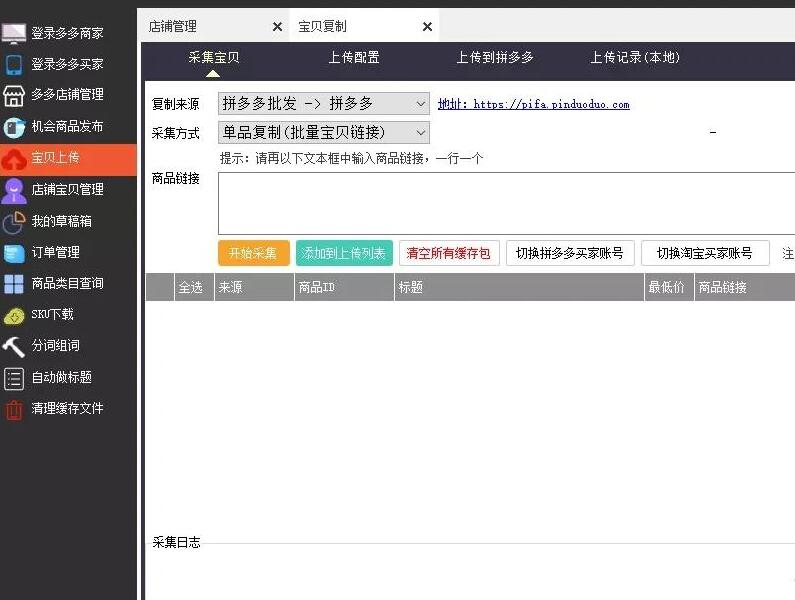Click the tablet icon beside 登录多多买家

click(x=14, y=64)
